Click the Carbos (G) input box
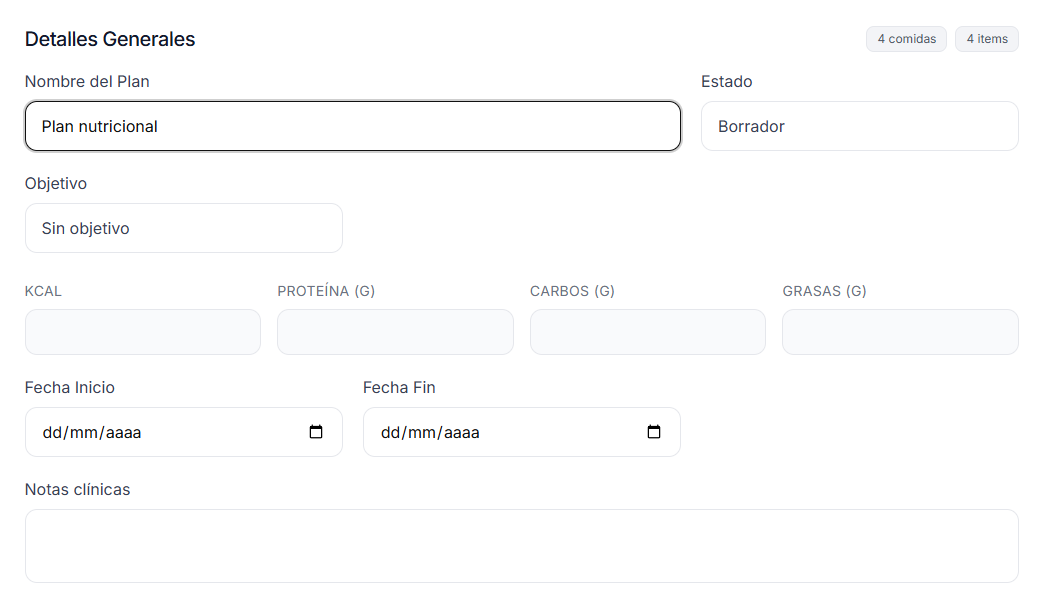Image resolution: width=1039 pixels, height=594 pixels. pyautogui.click(x=647, y=332)
